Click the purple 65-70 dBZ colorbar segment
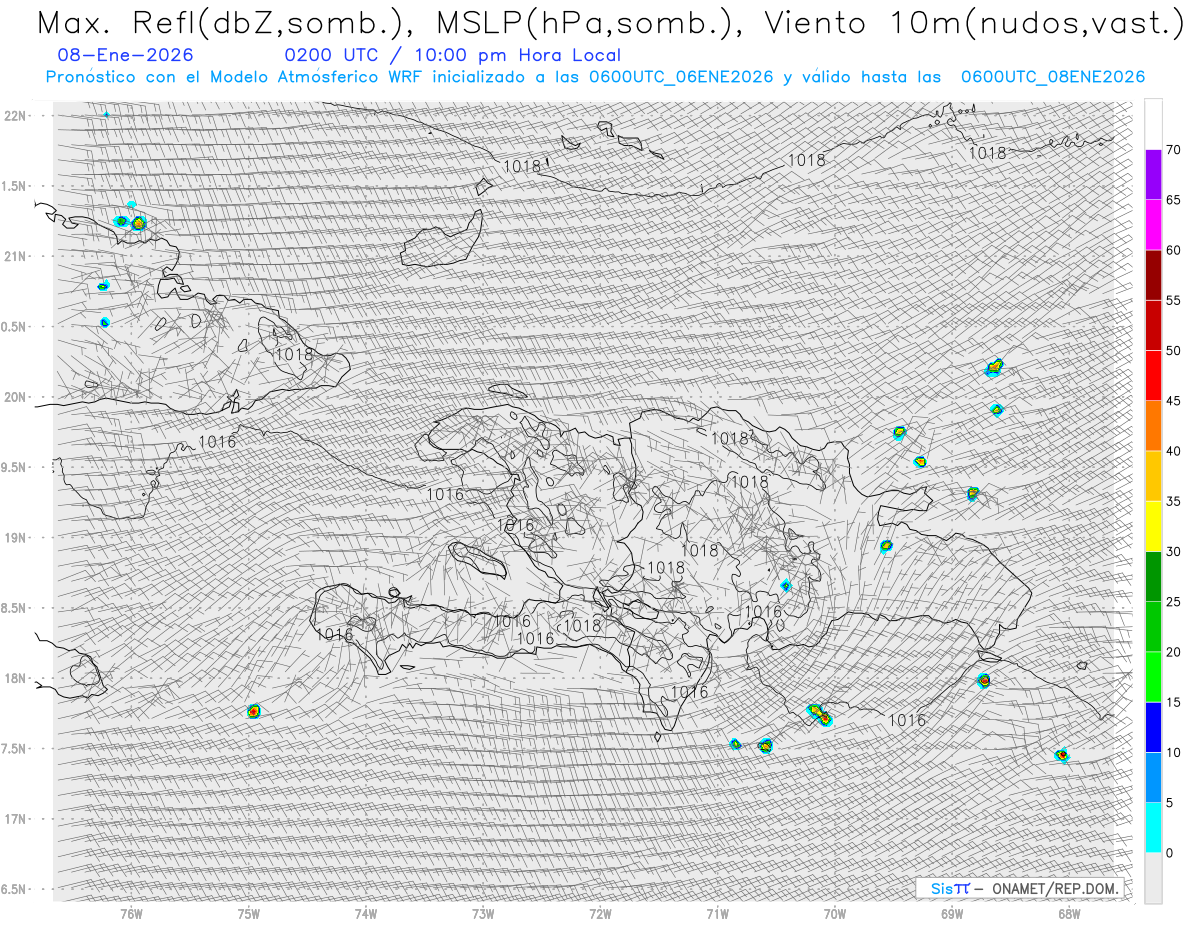 point(1153,175)
